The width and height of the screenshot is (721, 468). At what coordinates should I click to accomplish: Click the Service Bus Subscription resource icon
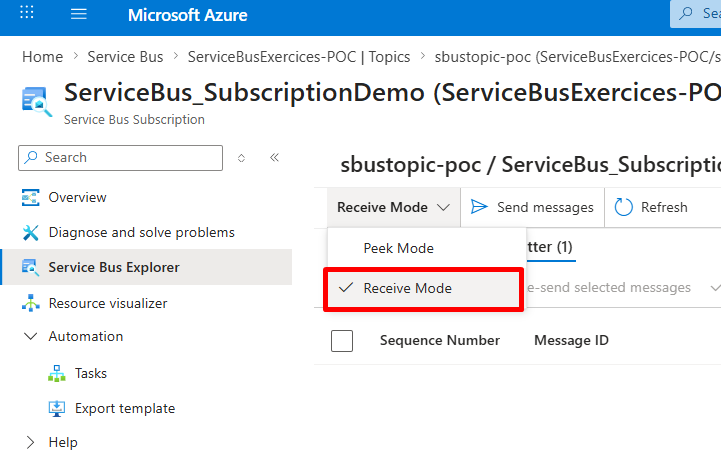[x=36, y=101]
